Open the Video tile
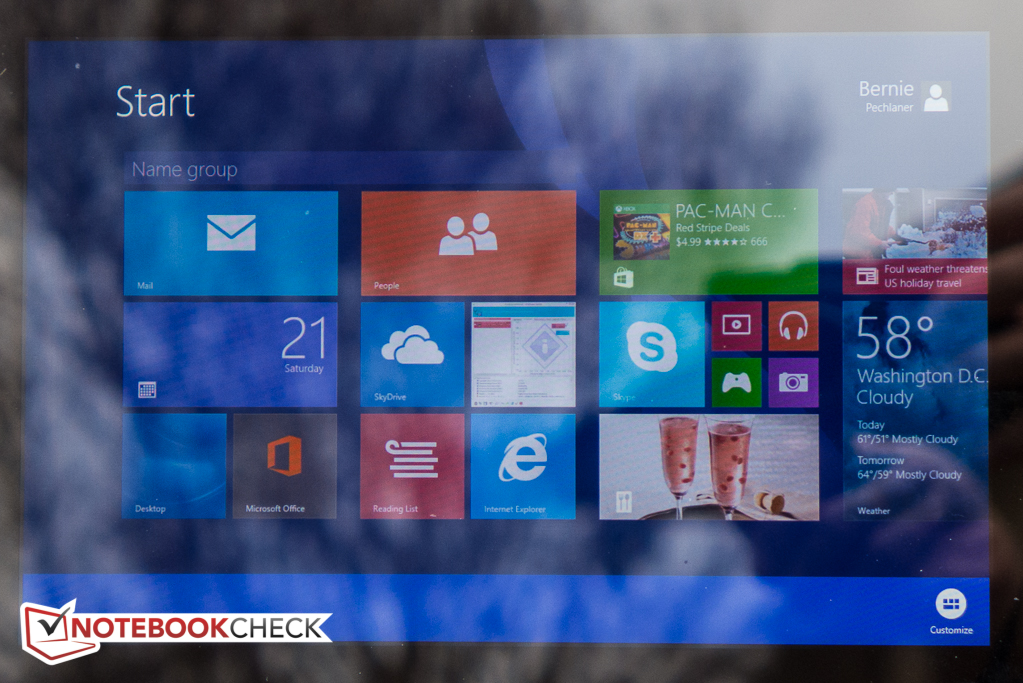The image size is (1023, 683). (x=737, y=326)
